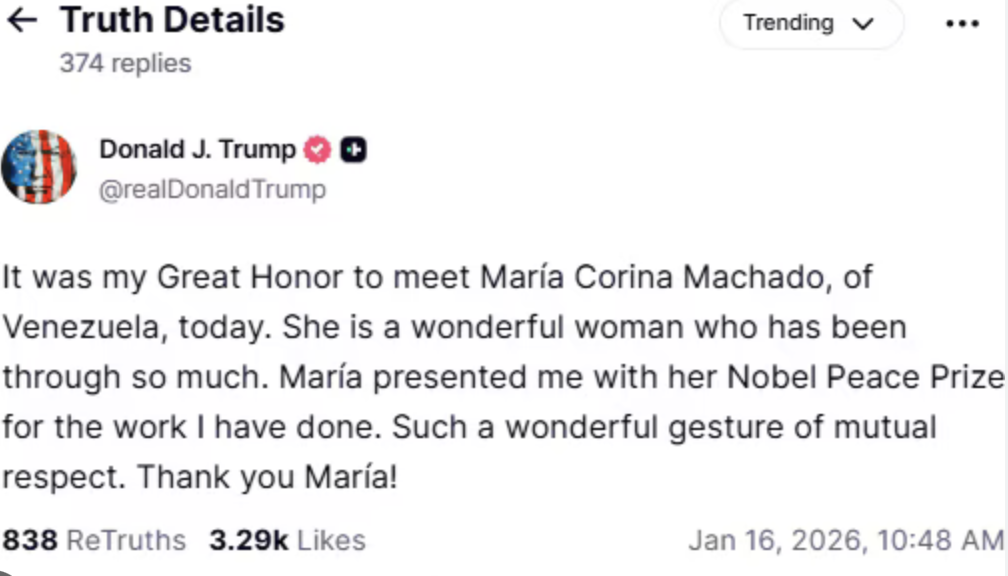
Task: Click the Truth Details page heading
Action: (172, 20)
